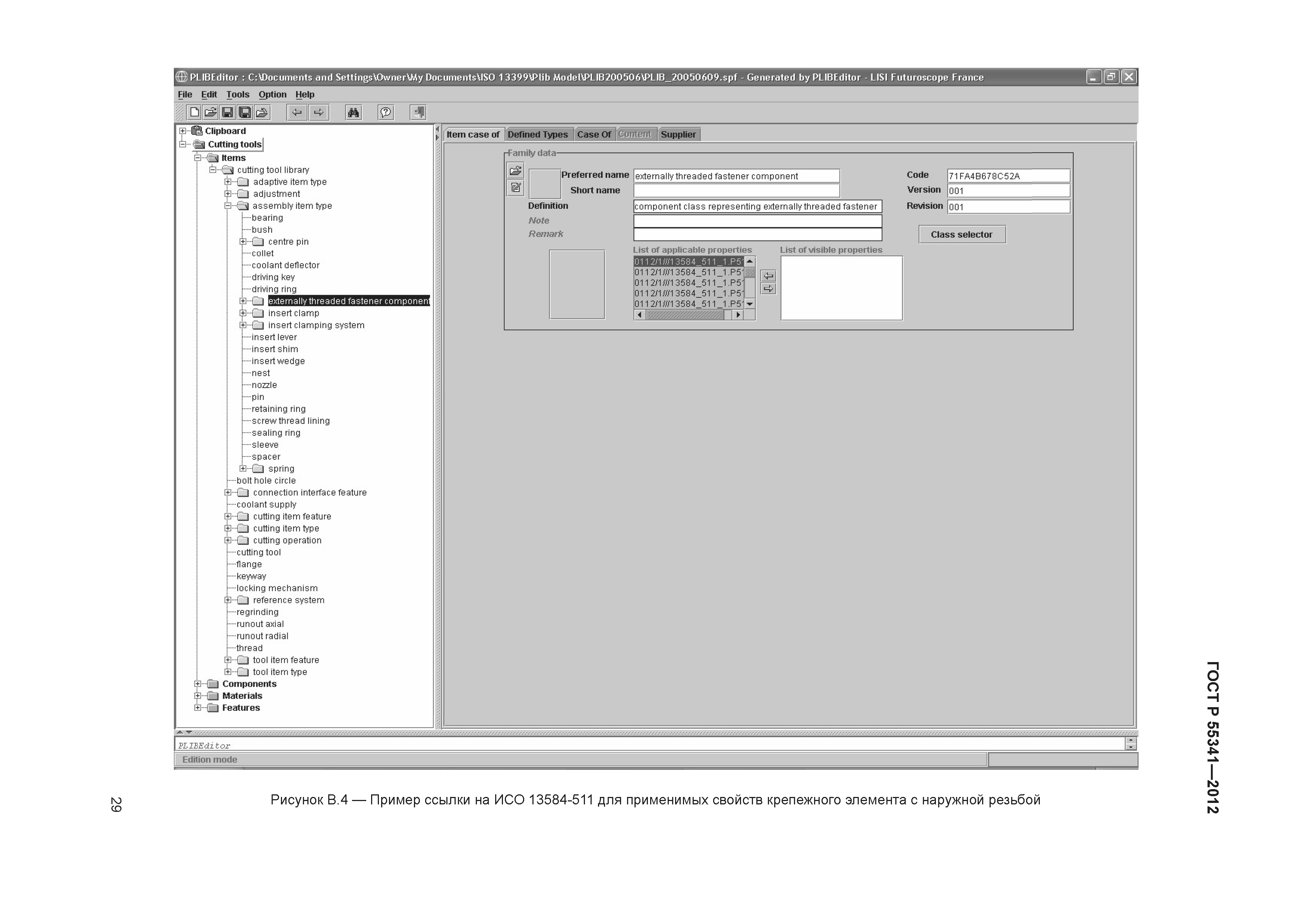The height and width of the screenshot is (924, 1307).
Task: Click the Help question mark icon
Action: pos(386,112)
